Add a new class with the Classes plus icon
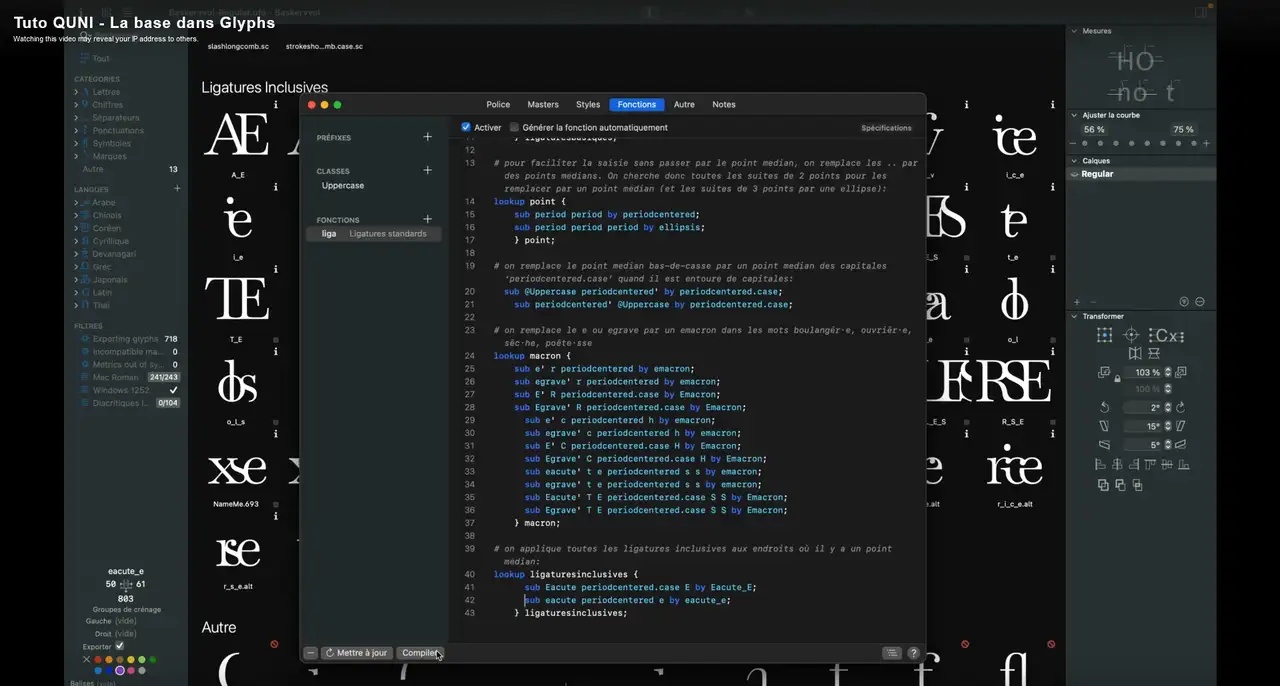The image size is (1280, 686). click(427, 171)
